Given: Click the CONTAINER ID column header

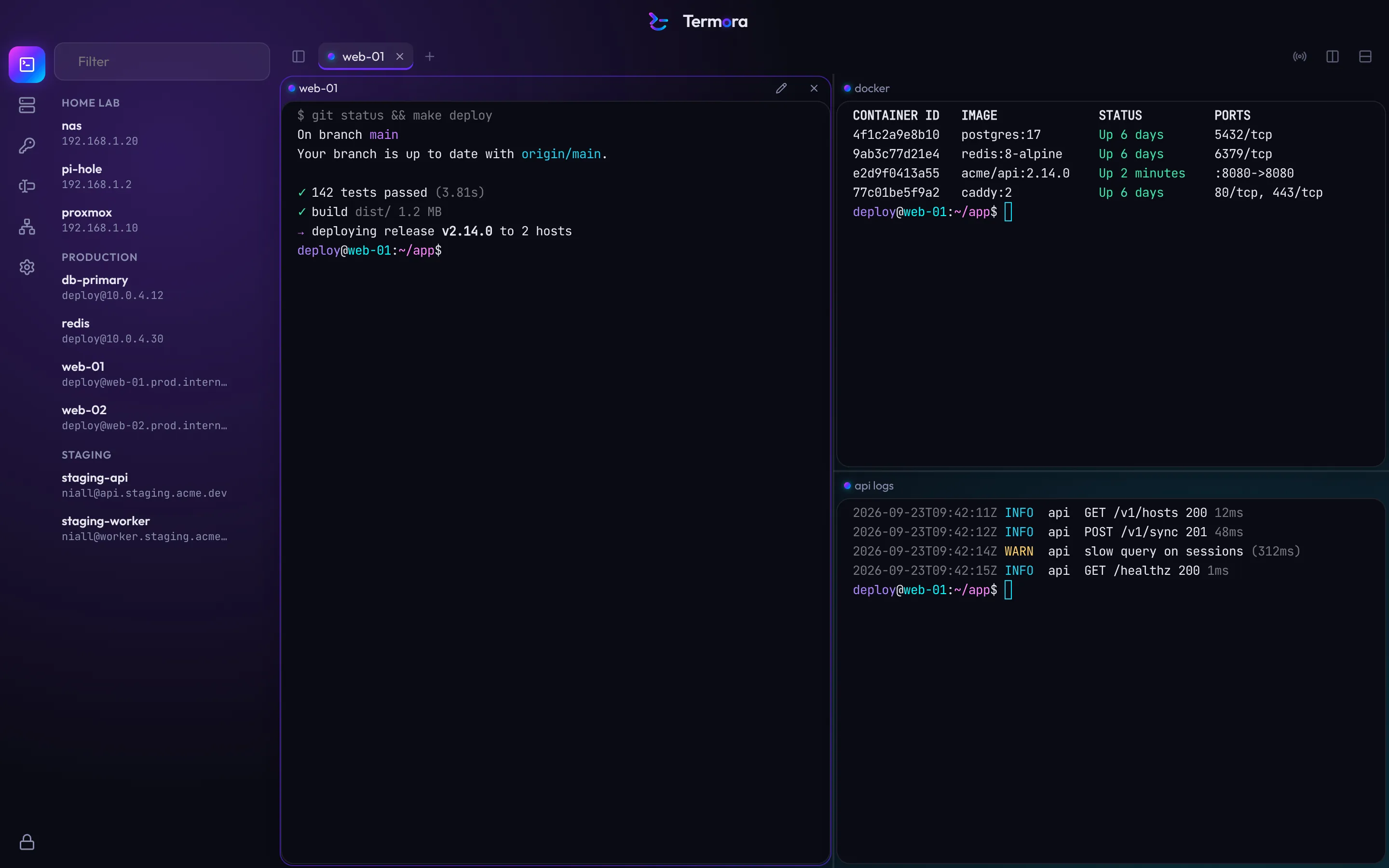Looking at the screenshot, I should [896, 115].
